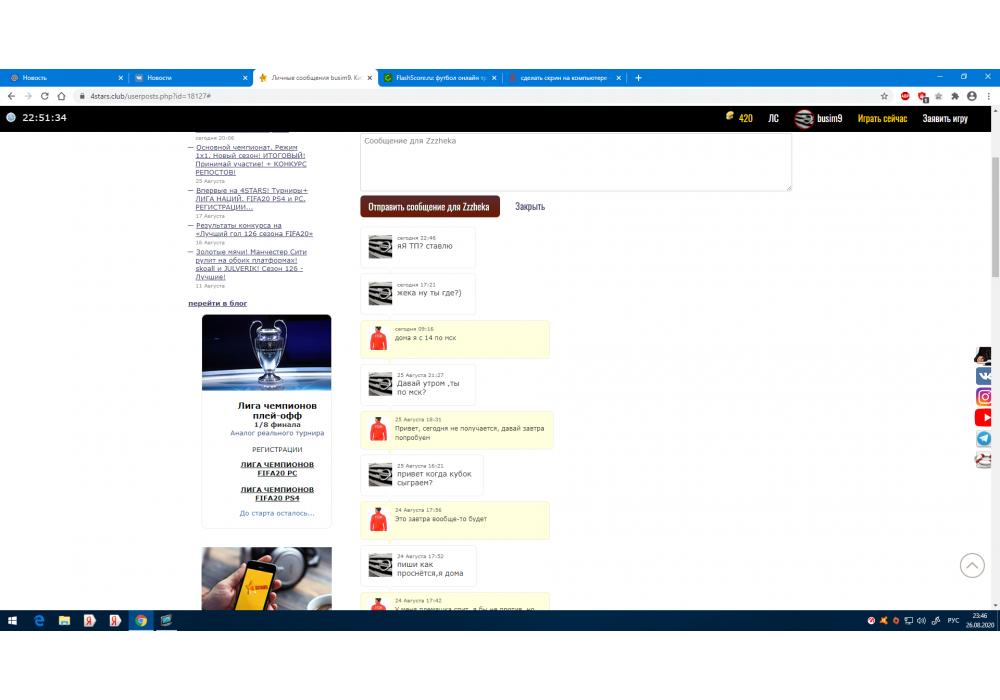
Task: Open the Extensions puzzle-piece menu
Action: [955, 96]
